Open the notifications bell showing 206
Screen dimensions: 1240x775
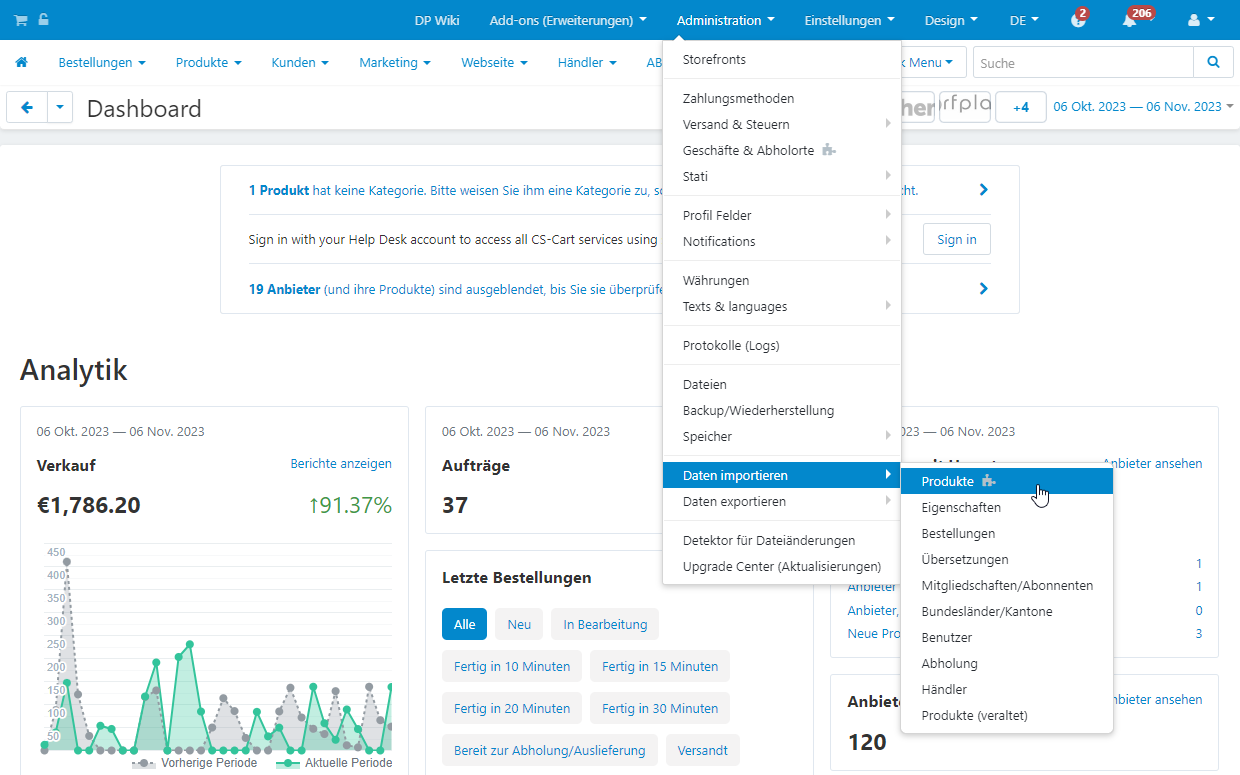[x=1130, y=20]
